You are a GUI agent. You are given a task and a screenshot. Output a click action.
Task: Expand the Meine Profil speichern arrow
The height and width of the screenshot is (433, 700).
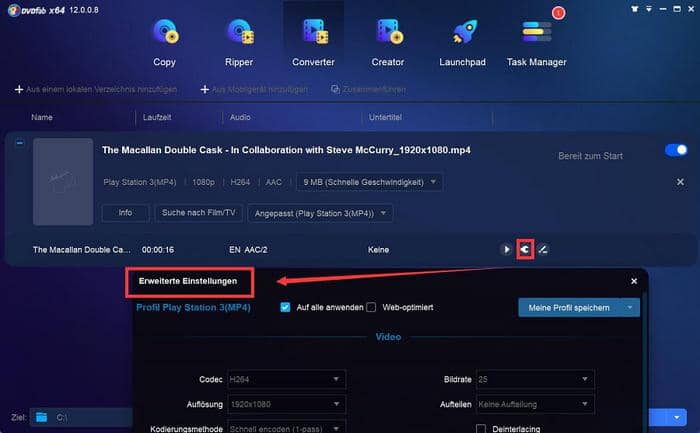pos(630,308)
